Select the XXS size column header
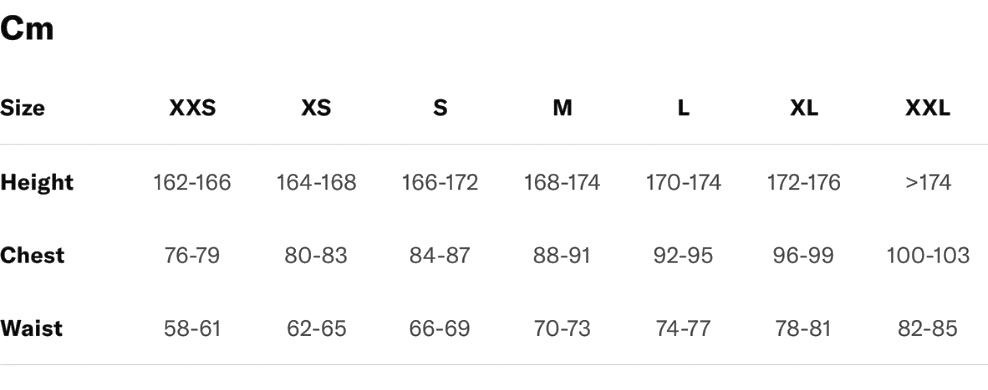The width and height of the screenshot is (988, 390). (x=192, y=108)
